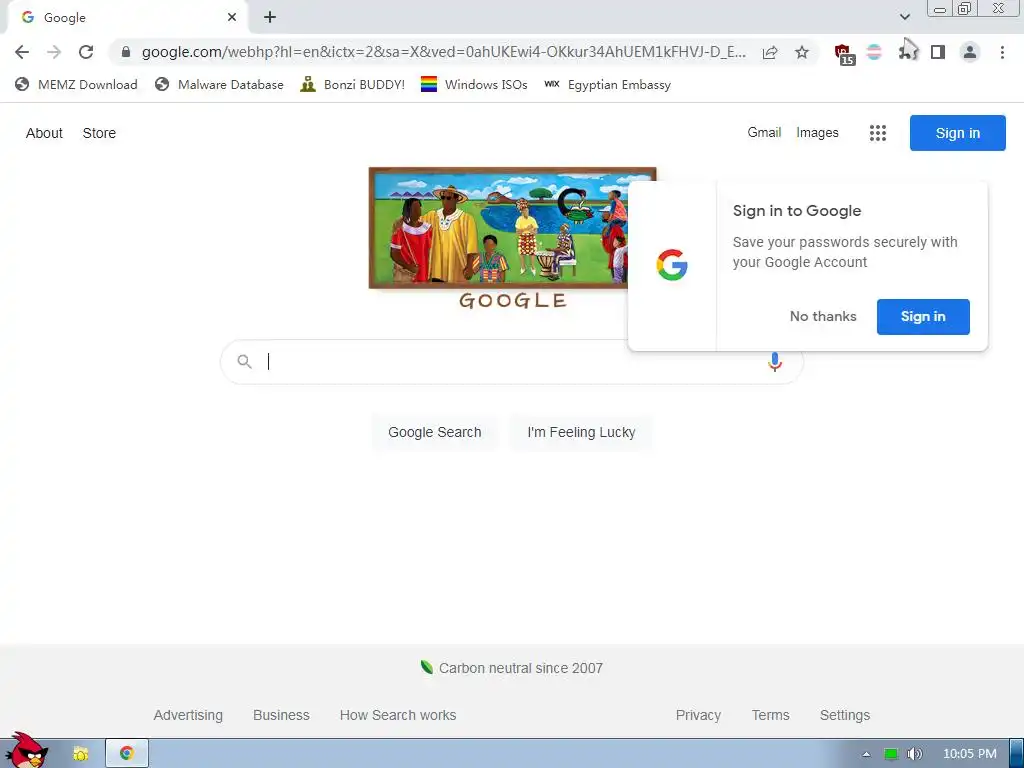Open the volume speaker tray icon
The width and height of the screenshot is (1024, 768).
[x=914, y=754]
